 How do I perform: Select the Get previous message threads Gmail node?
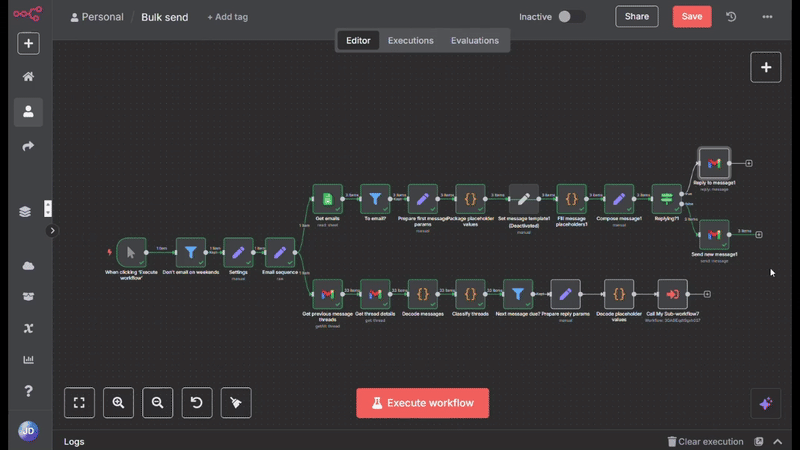pos(328,294)
